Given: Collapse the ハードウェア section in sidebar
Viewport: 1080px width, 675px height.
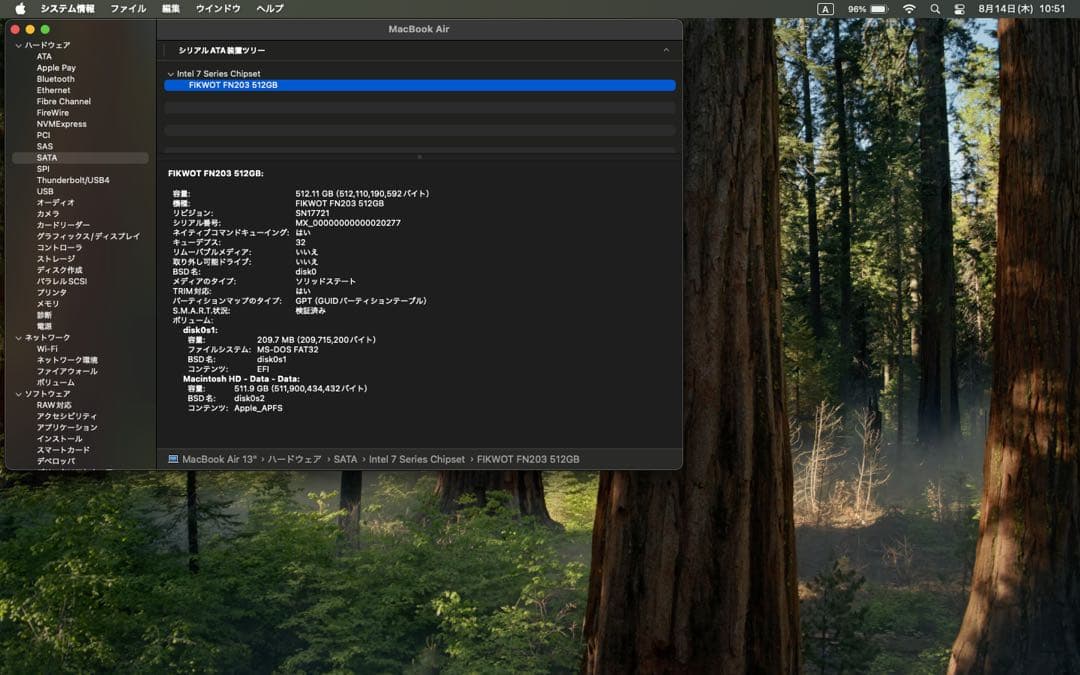Looking at the screenshot, I should click(x=18, y=45).
